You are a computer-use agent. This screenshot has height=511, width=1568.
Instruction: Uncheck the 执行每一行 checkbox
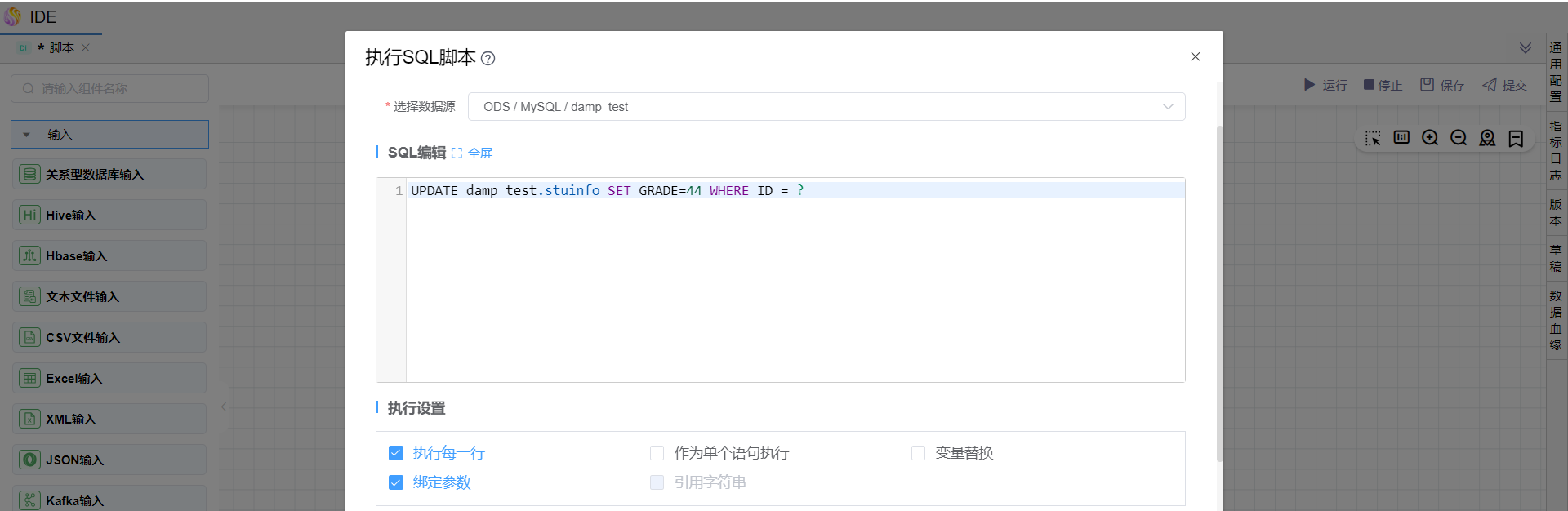click(x=396, y=453)
